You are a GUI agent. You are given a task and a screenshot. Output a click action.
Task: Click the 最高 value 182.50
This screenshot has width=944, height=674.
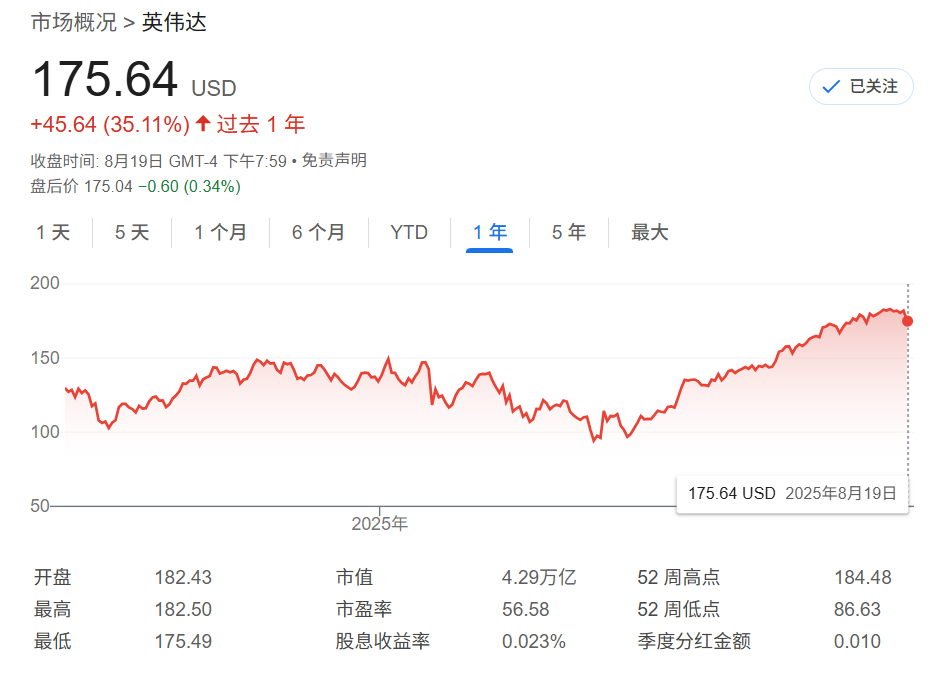click(183, 610)
